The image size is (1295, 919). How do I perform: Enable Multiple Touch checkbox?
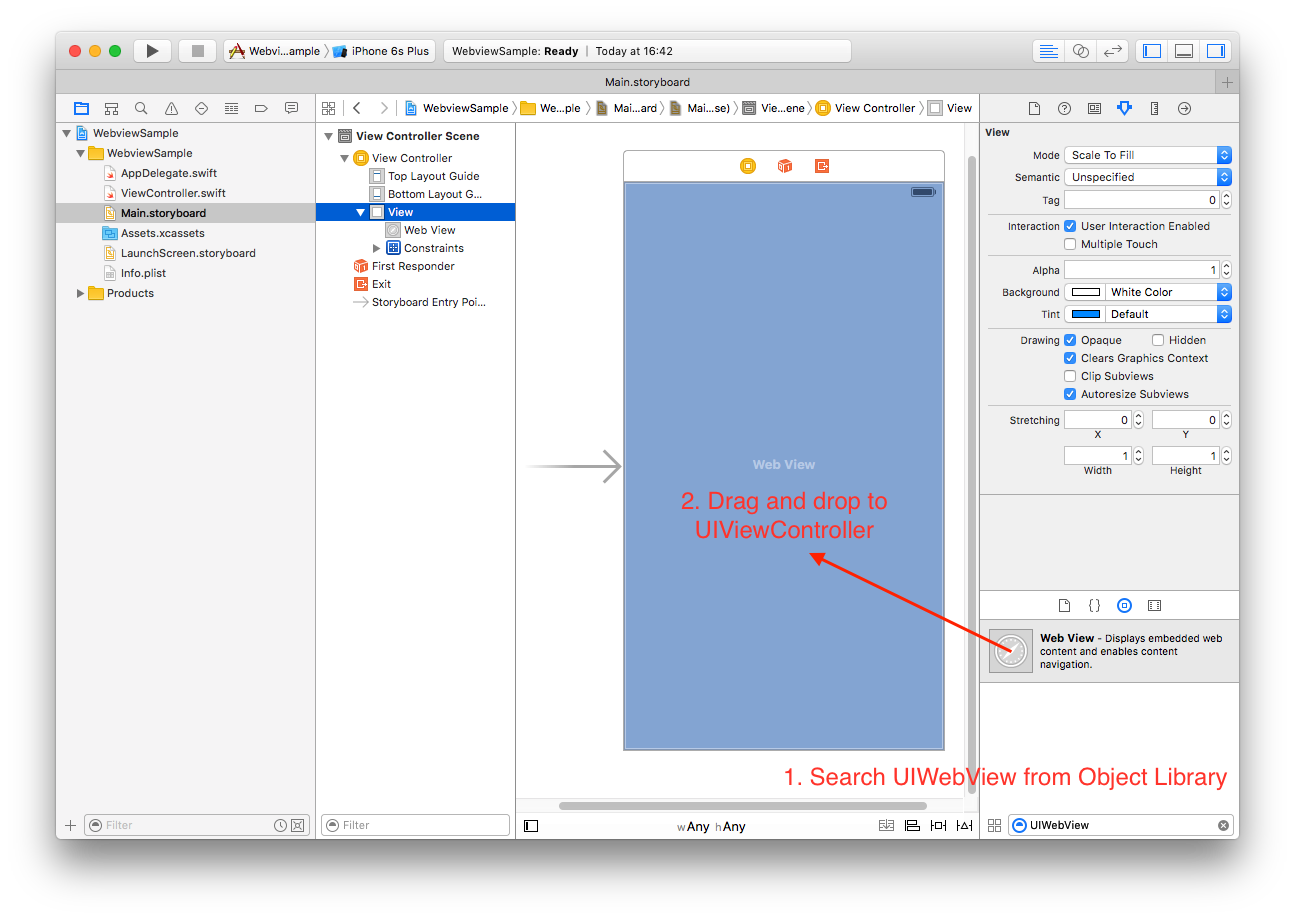(x=1070, y=244)
